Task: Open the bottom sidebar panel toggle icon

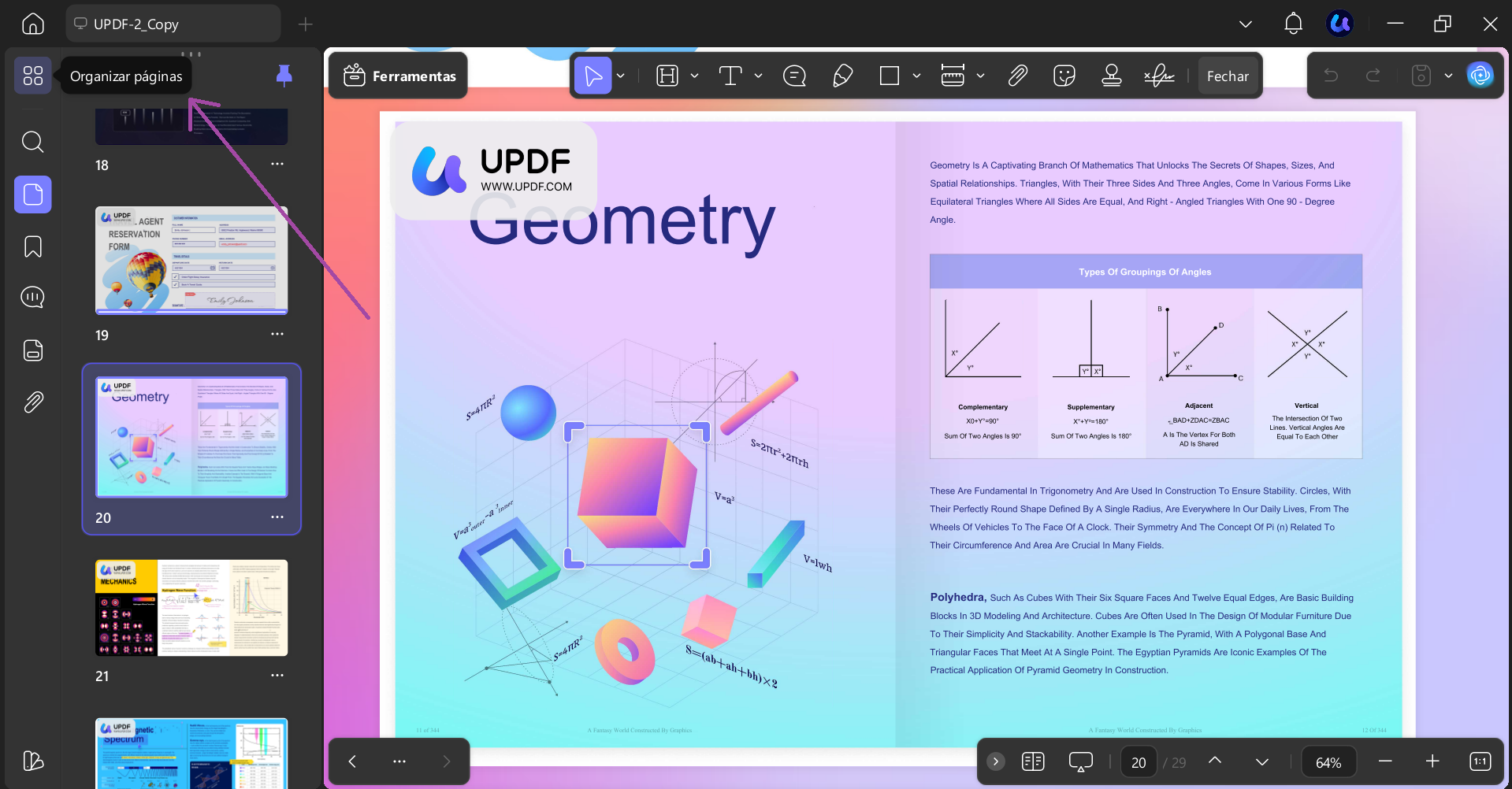Action: click(33, 761)
